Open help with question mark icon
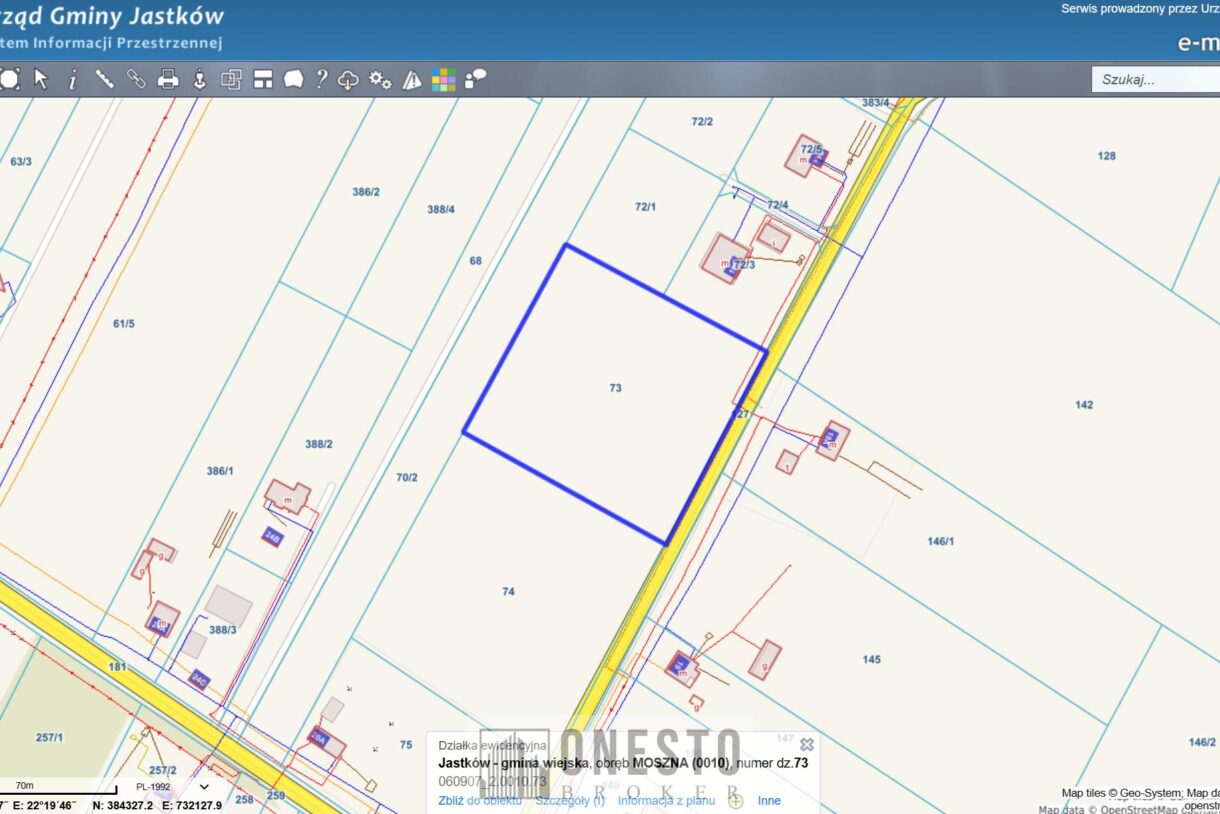Image resolution: width=1220 pixels, height=814 pixels. 321,80
